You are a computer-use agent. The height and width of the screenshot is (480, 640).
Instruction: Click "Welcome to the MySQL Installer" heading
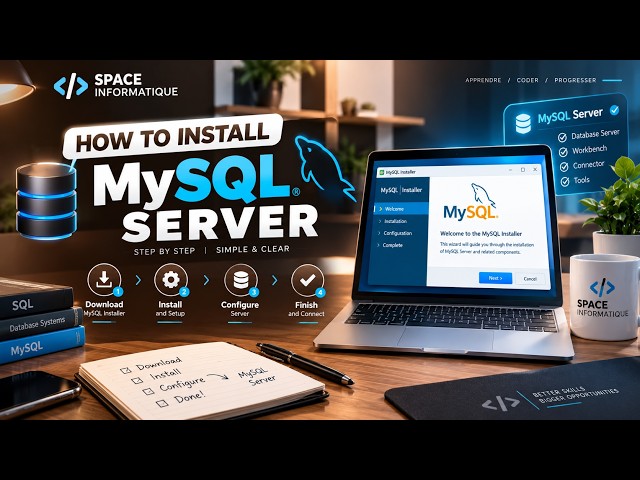[481, 234]
